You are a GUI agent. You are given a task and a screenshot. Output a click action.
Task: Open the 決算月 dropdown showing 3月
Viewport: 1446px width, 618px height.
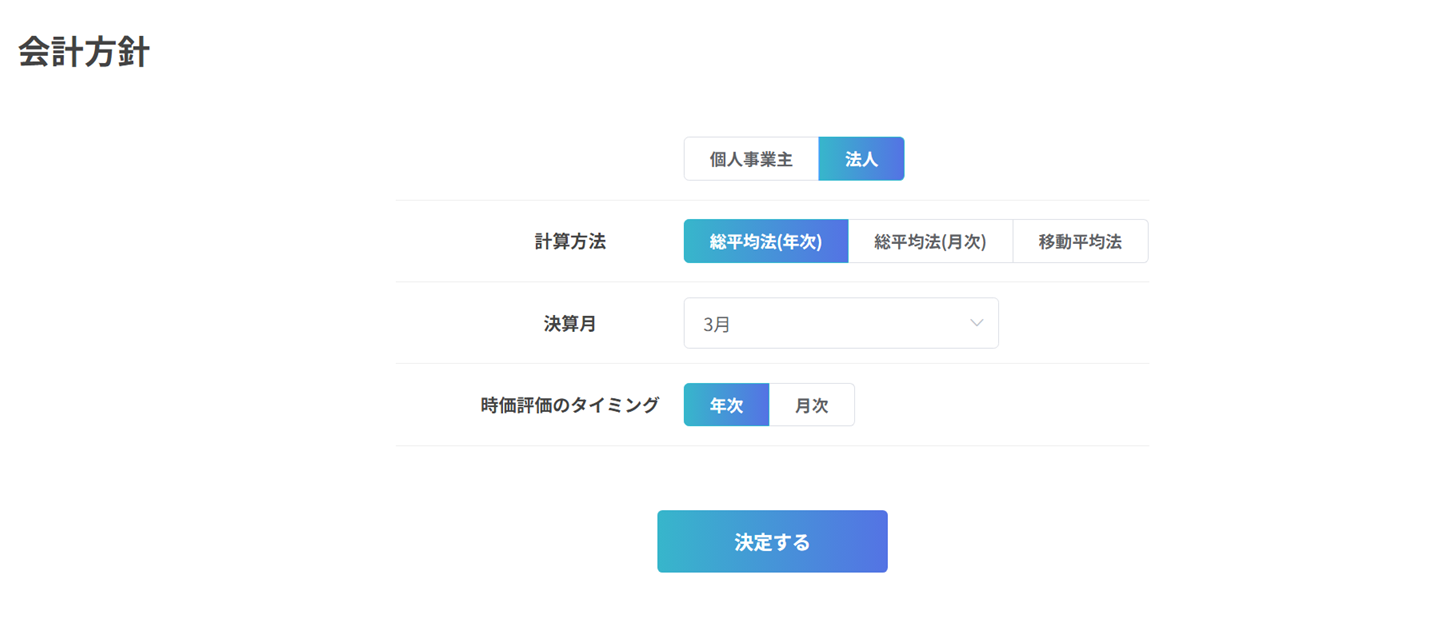point(841,323)
